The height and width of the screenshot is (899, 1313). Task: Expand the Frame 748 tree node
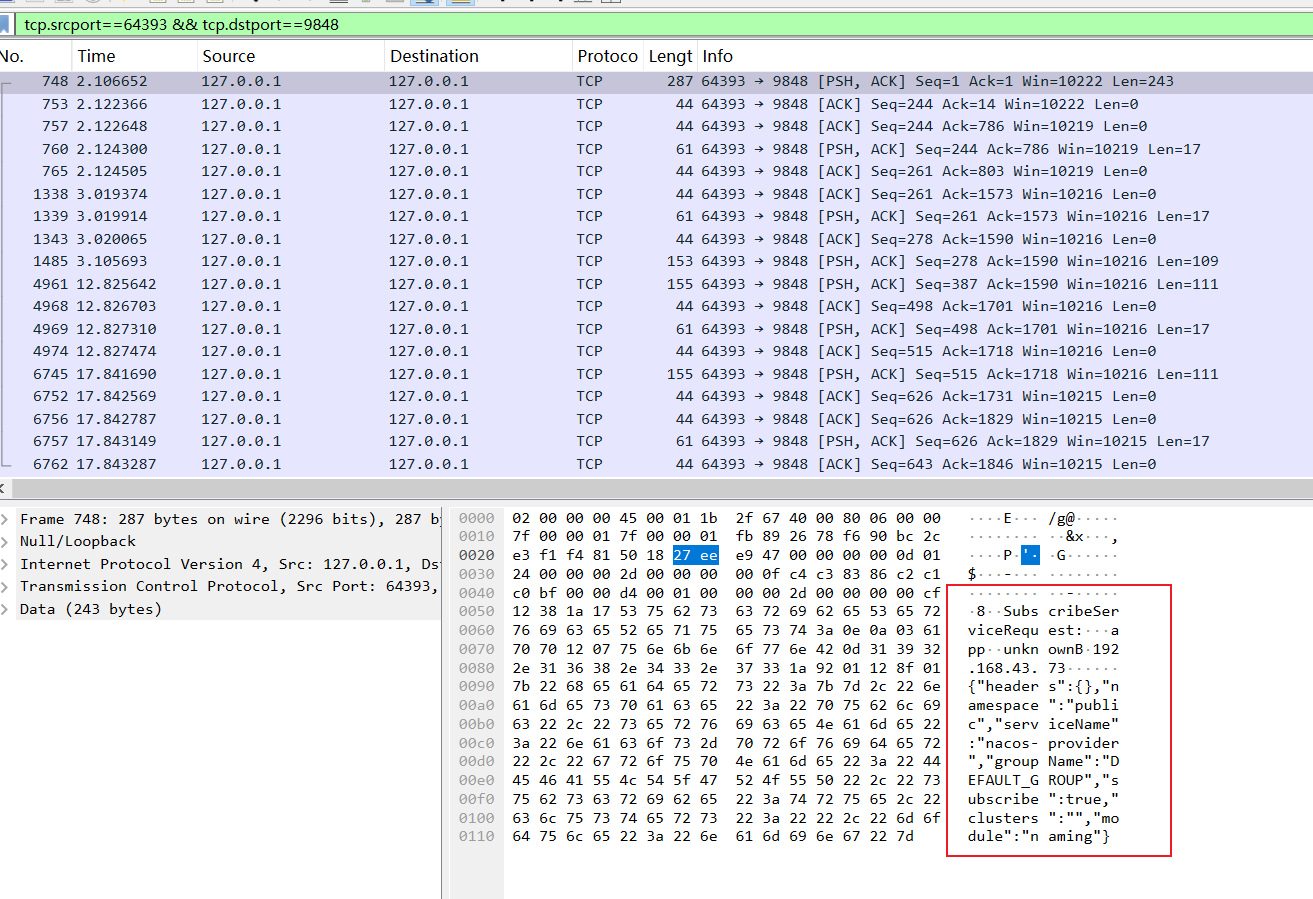pos(7,518)
